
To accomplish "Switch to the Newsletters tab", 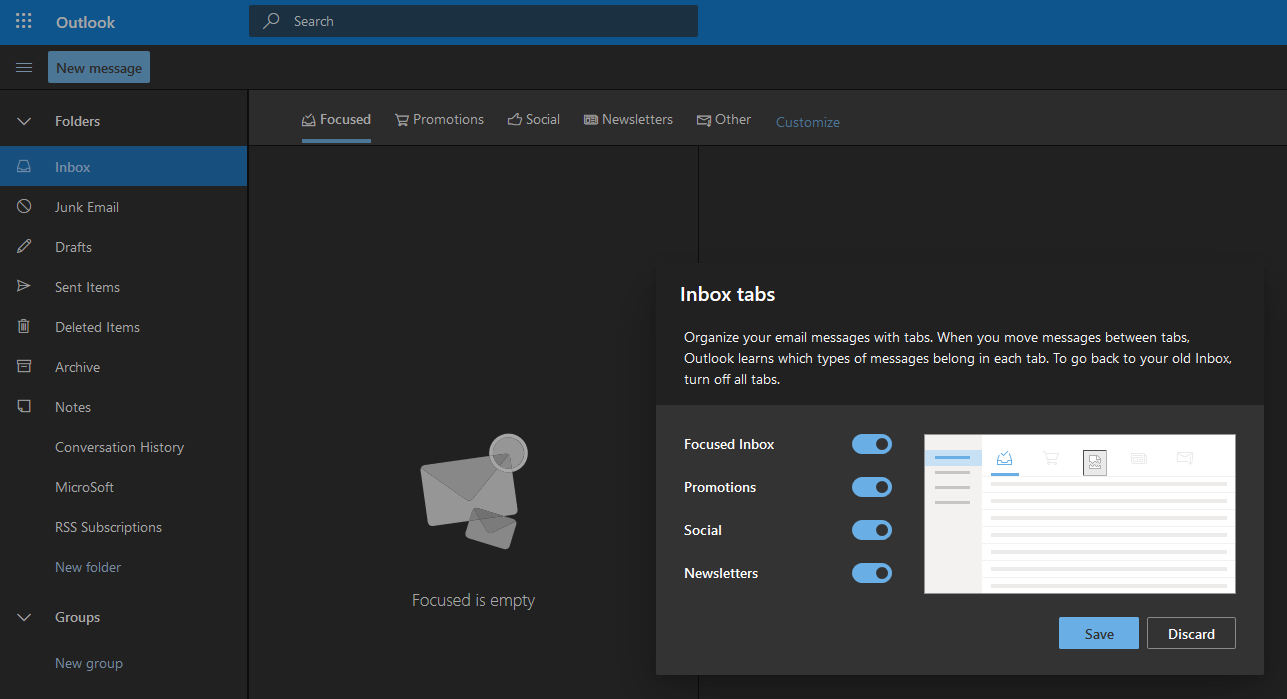I will pyautogui.click(x=628, y=120).
